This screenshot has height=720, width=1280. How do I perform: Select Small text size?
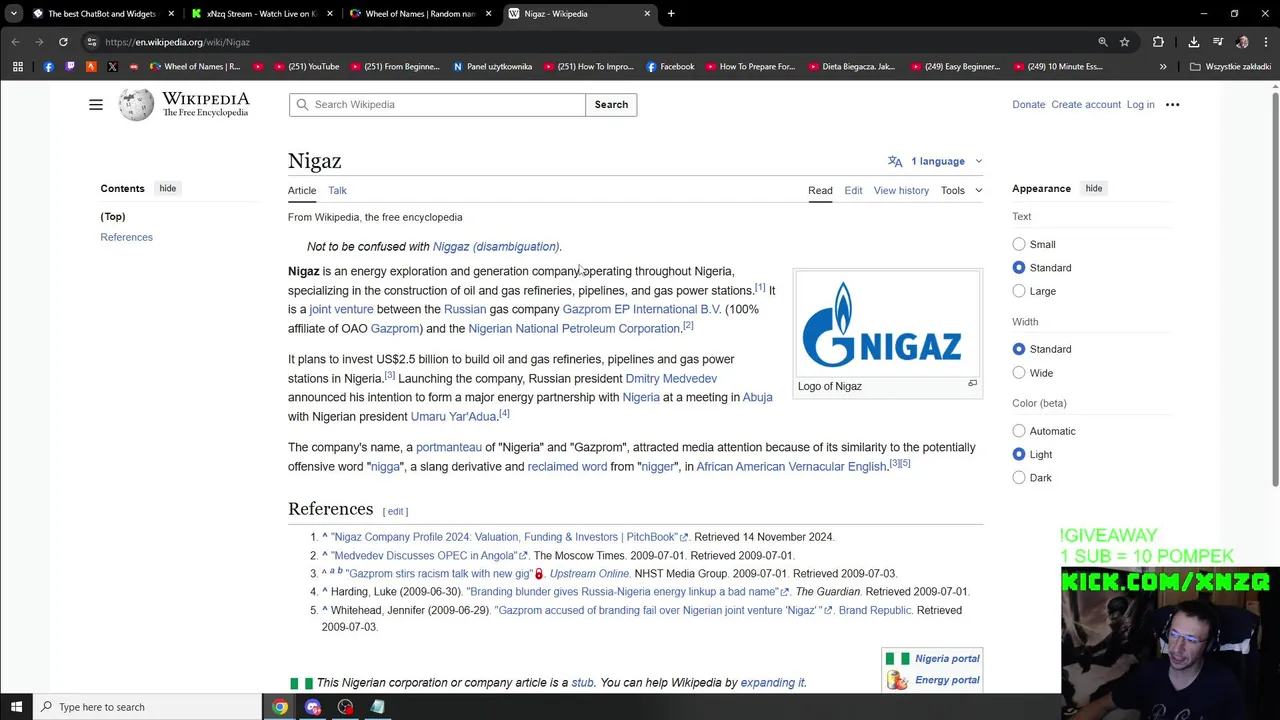[1018, 244]
